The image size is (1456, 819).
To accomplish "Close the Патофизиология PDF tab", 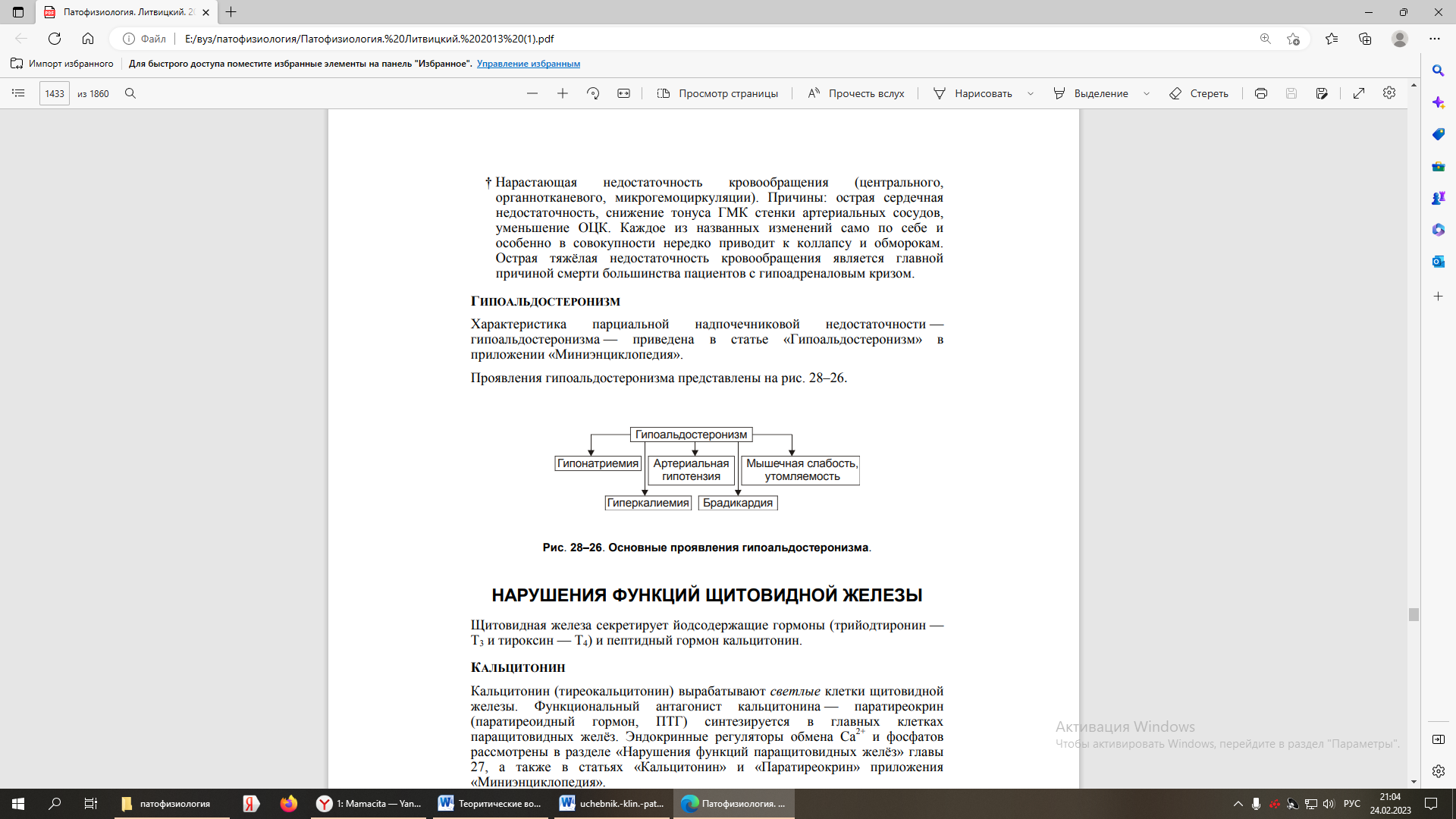I will [206, 12].
